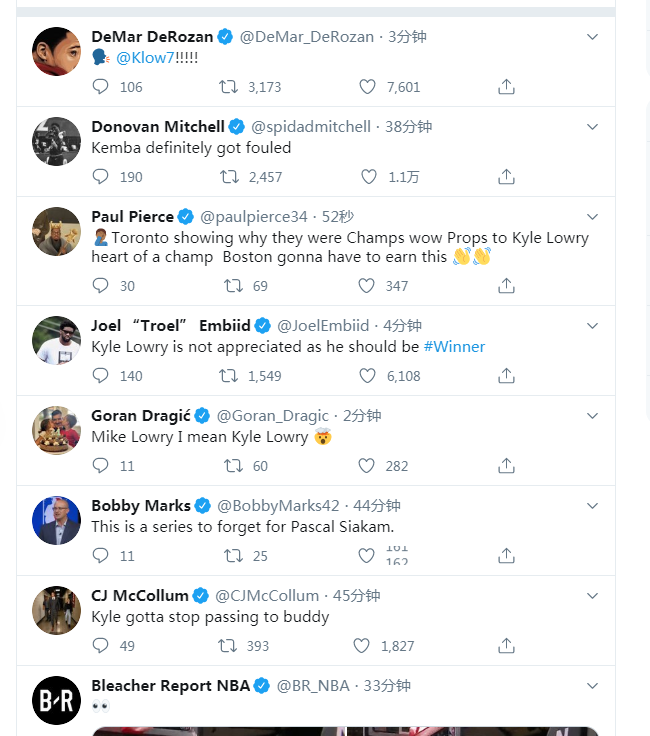Image resolution: width=650 pixels, height=736 pixels.
Task: Click Bleacher Report NBA's avatar
Action: point(56,701)
